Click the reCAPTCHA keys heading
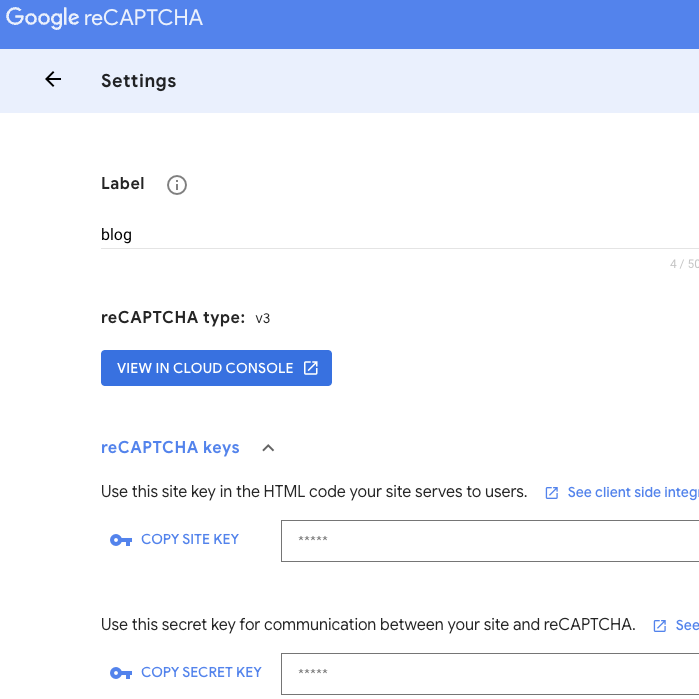Viewport: 699px width, 699px height. pos(170,448)
